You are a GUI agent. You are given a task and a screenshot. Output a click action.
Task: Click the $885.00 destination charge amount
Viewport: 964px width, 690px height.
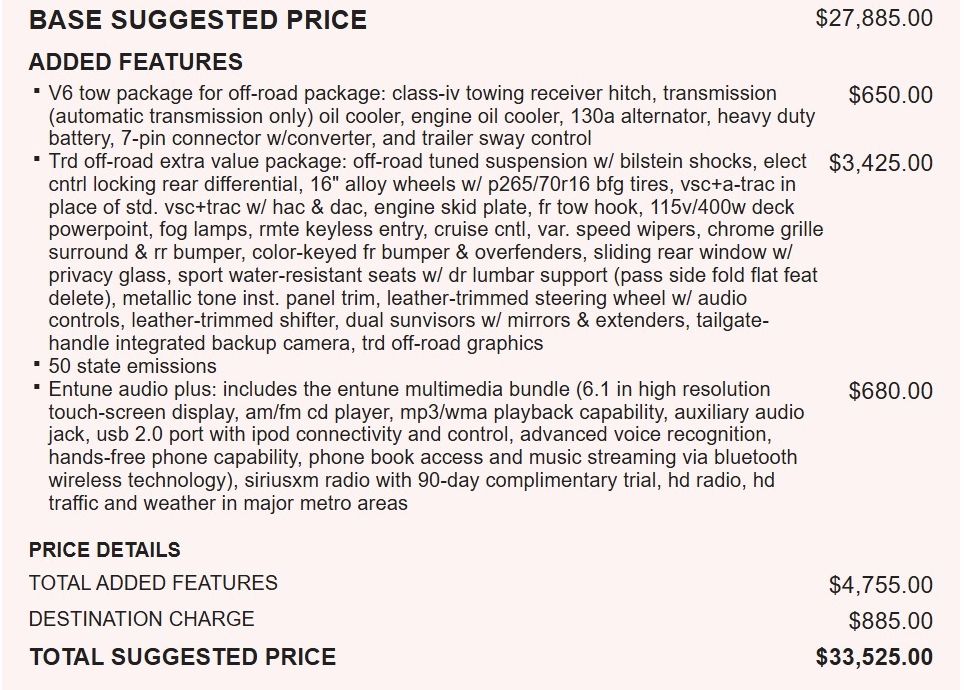(890, 621)
